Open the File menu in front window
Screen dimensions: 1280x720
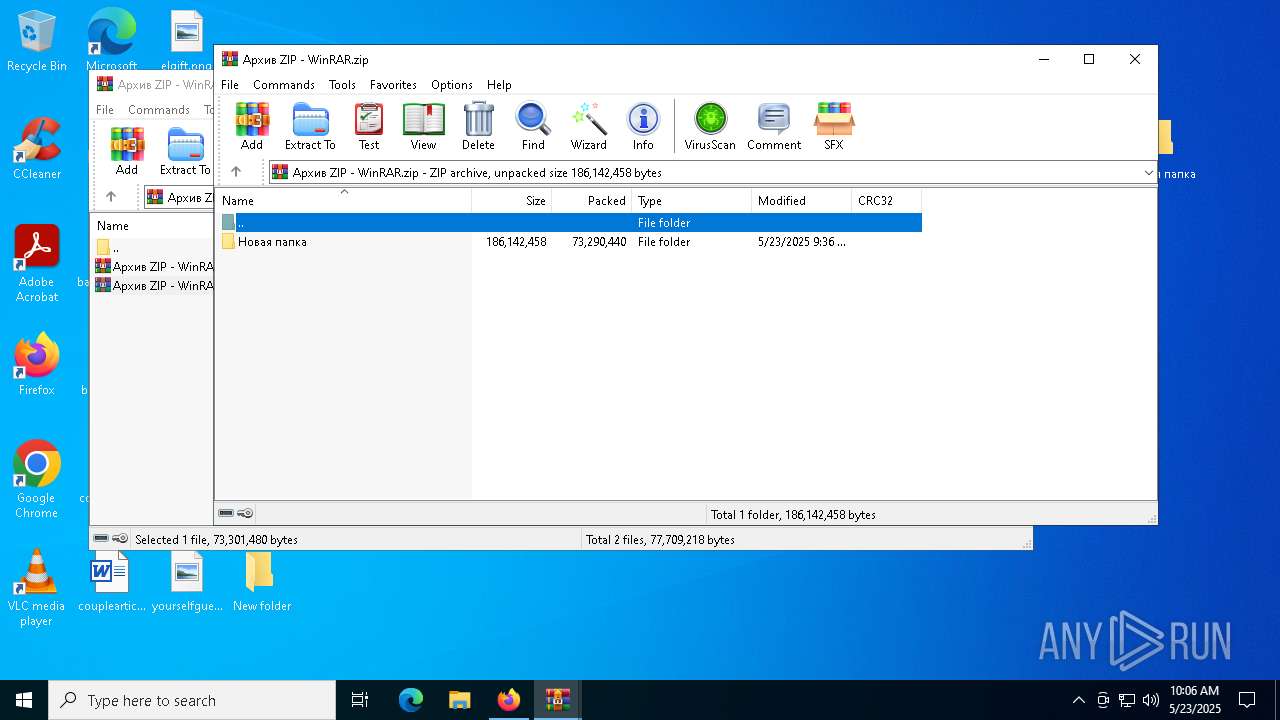click(x=230, y=85)
